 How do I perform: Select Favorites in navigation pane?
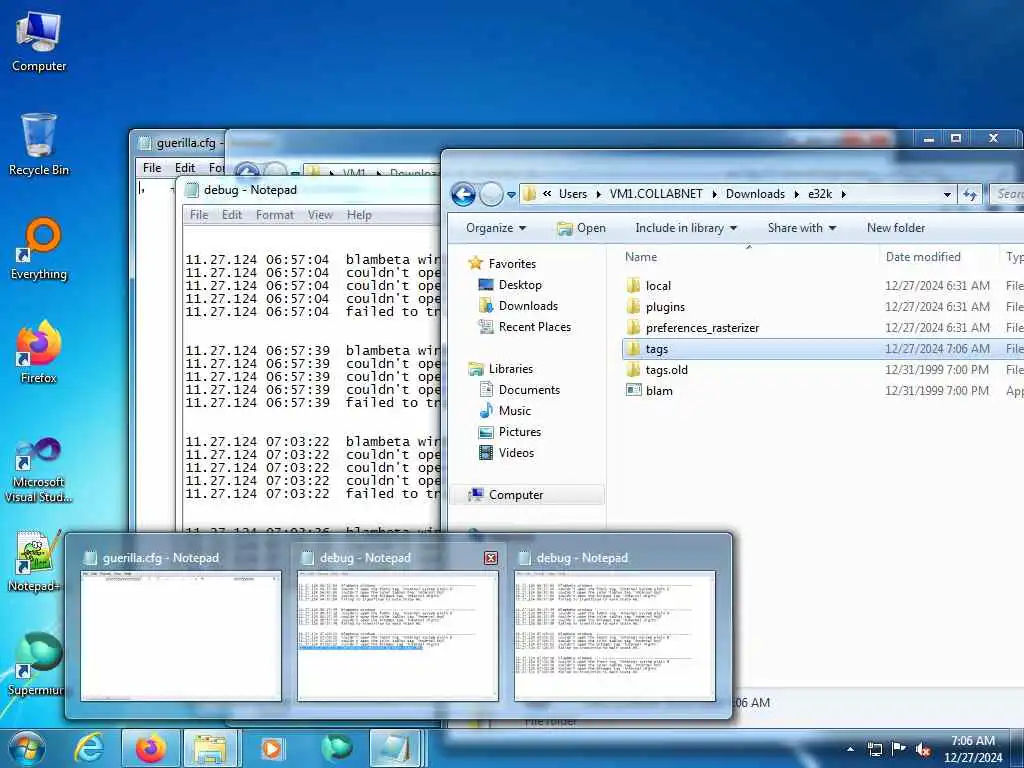[x=512, y=264]
